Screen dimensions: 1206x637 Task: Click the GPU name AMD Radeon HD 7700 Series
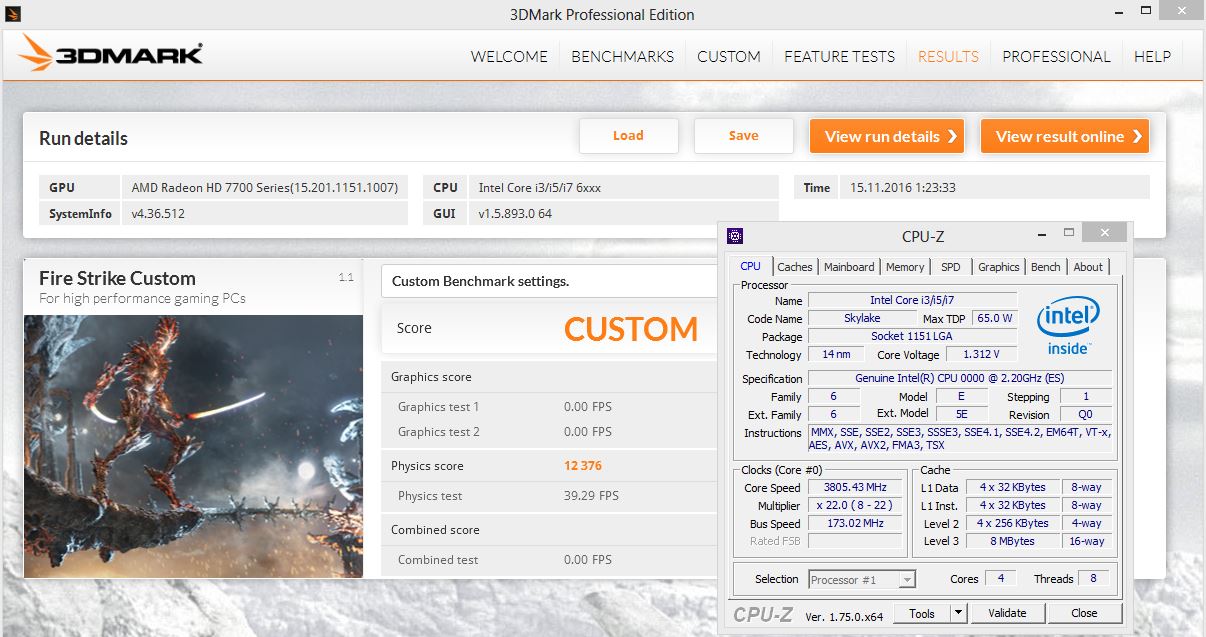click(x=265, y=187)
